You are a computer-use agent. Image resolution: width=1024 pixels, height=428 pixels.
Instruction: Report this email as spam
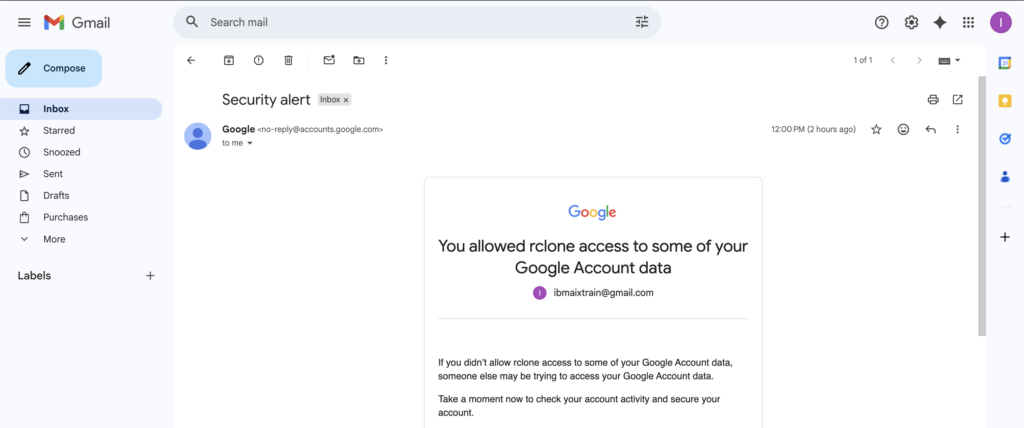[258, 60]
